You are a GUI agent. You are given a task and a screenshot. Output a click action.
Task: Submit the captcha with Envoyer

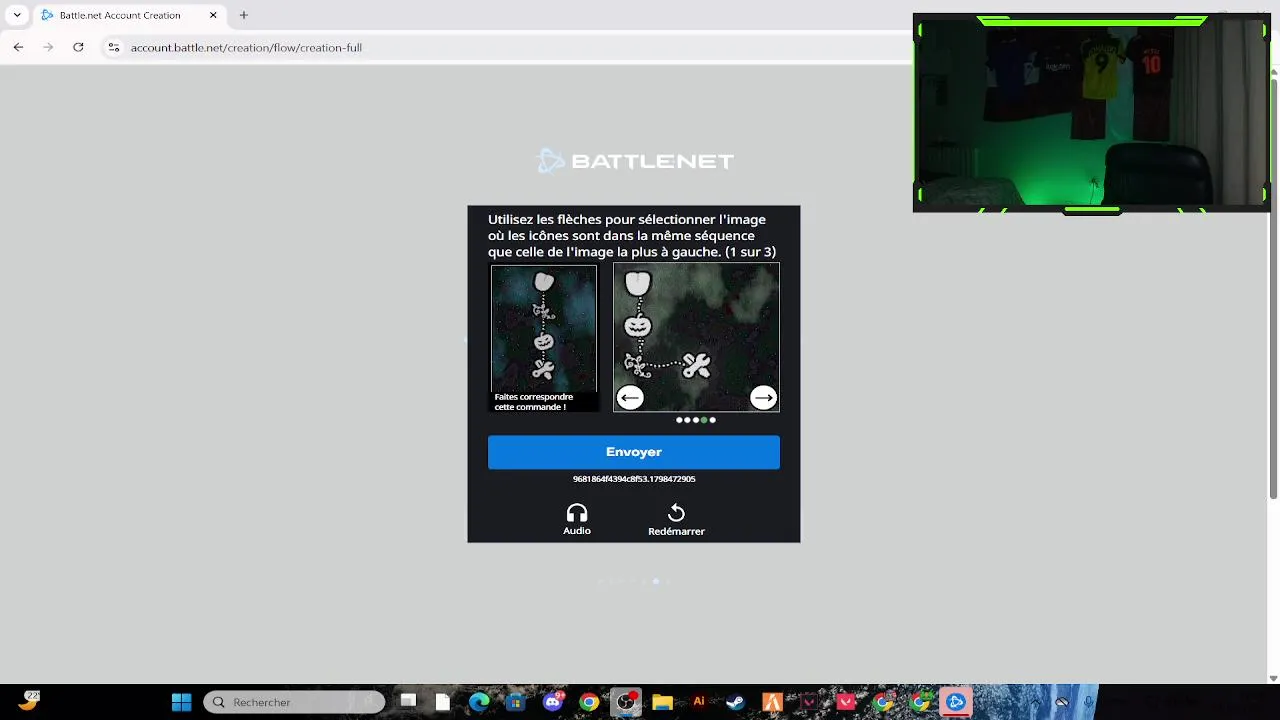point(634,452)
